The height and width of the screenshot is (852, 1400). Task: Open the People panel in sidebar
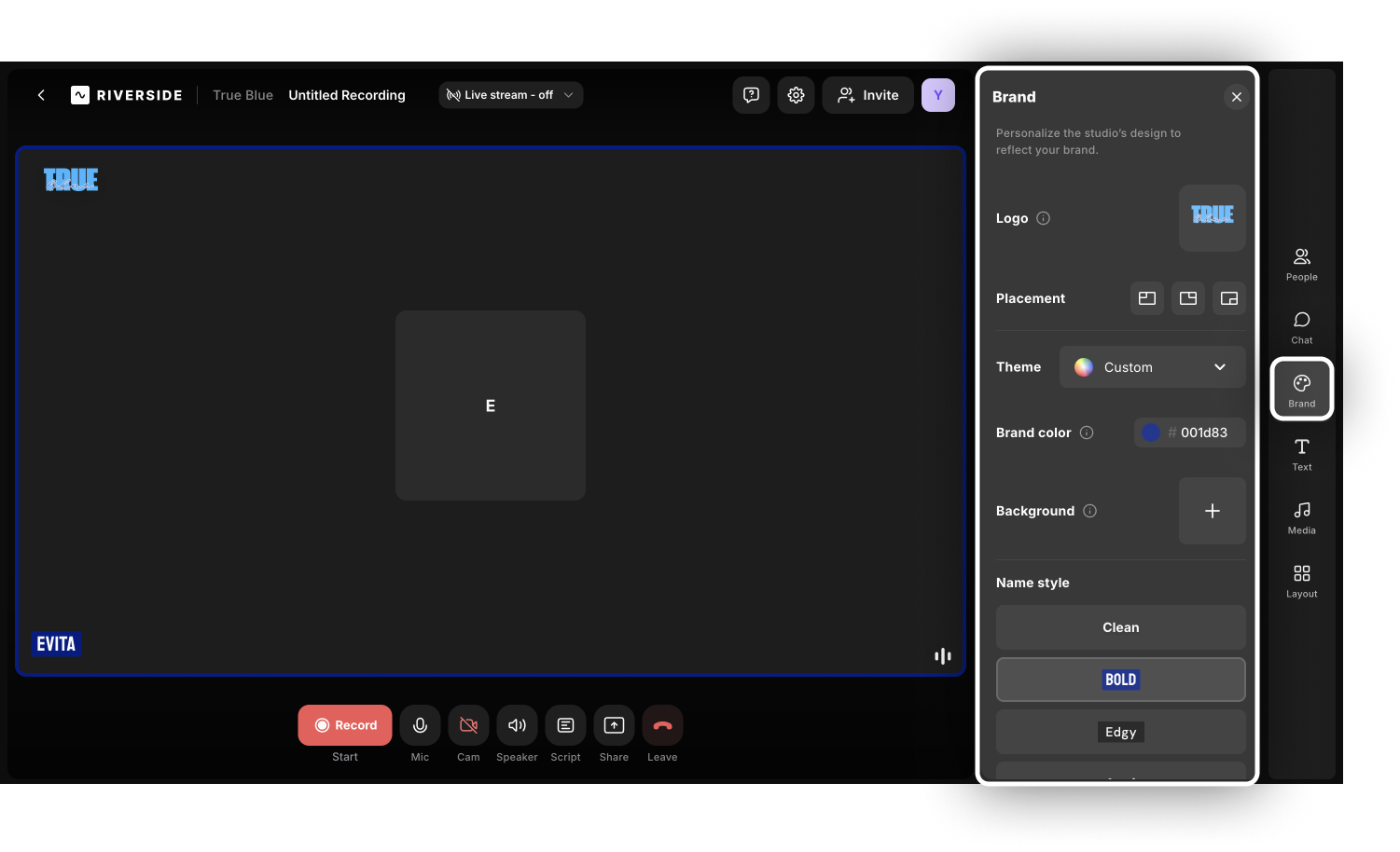pos(1301,263)
